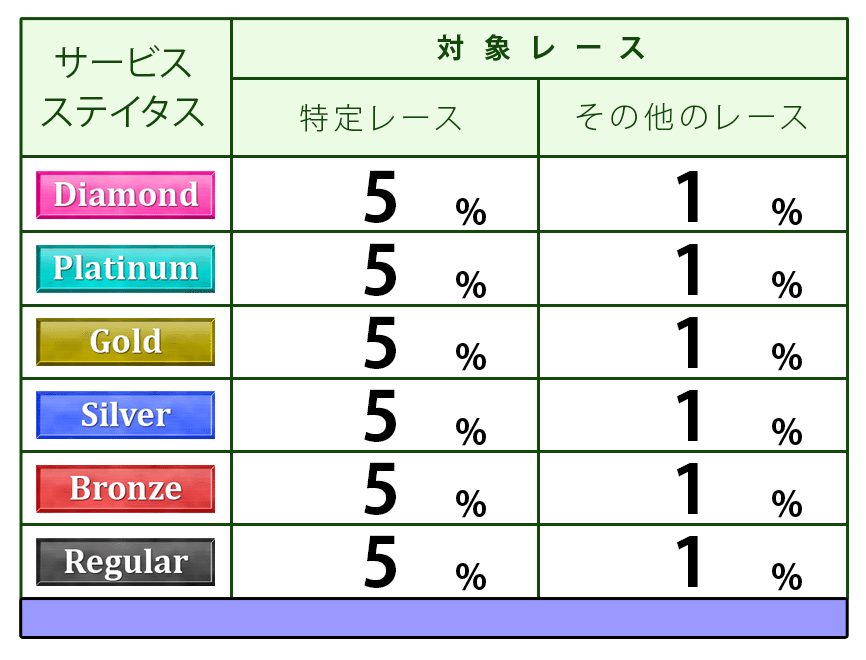The height and width of the screenshot is (660, 866).
Task: Select the 特定レース column header
Action: tap(384, 118)
